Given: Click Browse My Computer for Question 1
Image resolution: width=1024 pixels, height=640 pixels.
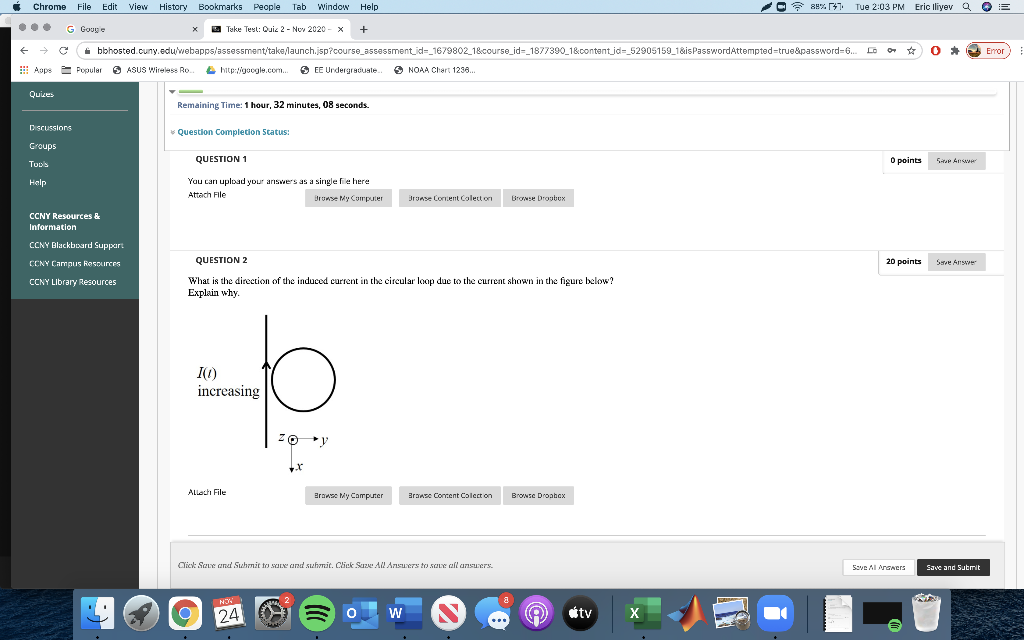Looking at the screenshot, I should coord(348,197).
